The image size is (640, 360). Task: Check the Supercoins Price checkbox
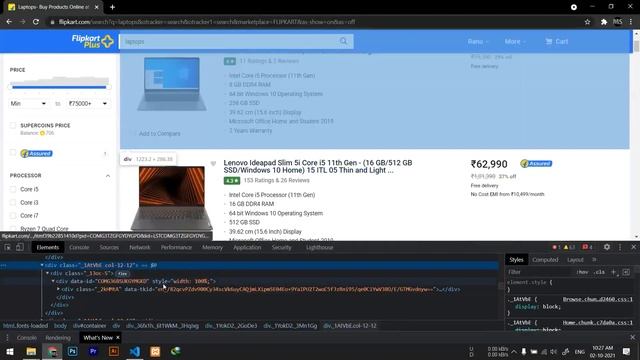pyautogui.click(x=13, y=125)
